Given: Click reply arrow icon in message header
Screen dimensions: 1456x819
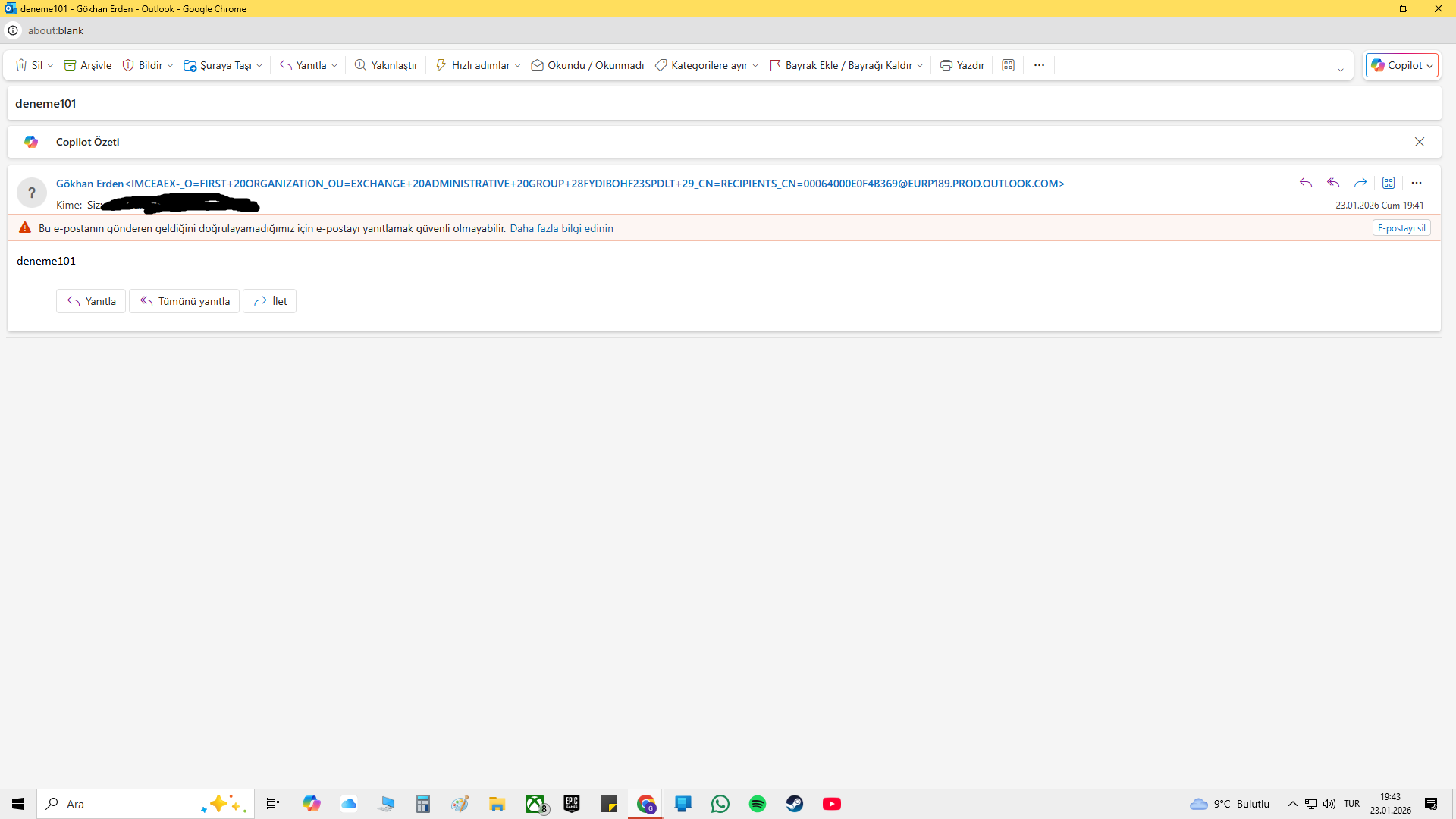Looking at the screenshot, I should tap(1305, 183).
